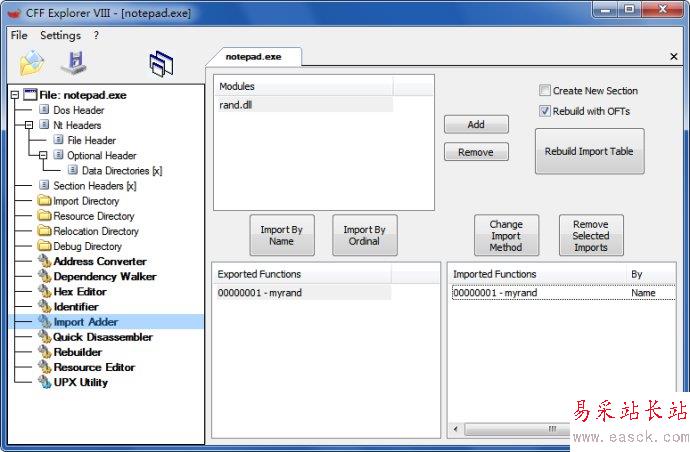Image resolution: width=690 pixels, height=452 pixels.
Task: Click the Save floppy disk toolbar icon
Action: 74,63
